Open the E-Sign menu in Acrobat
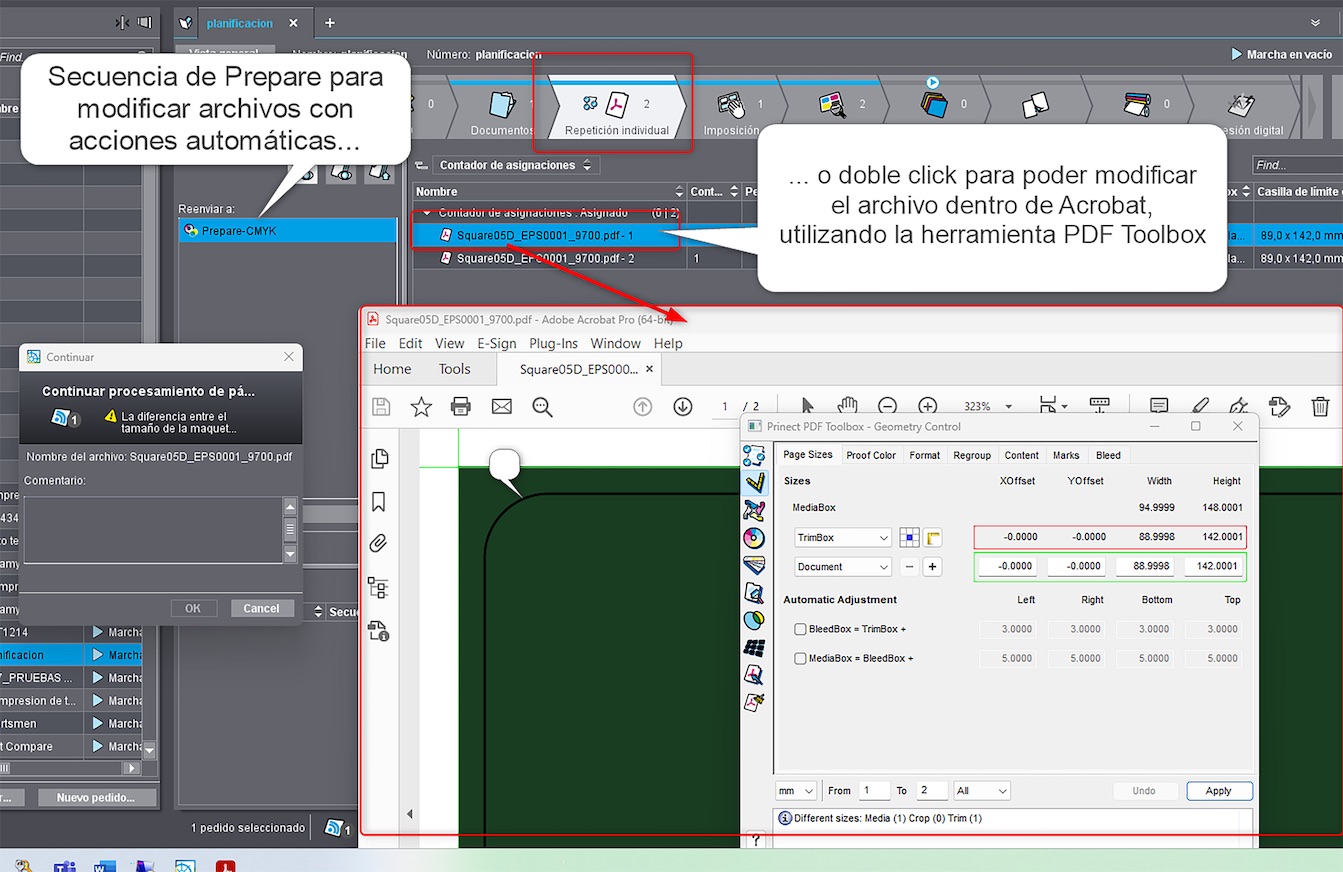The width and height of the screenshot is (1343, 872). (497, 343)
